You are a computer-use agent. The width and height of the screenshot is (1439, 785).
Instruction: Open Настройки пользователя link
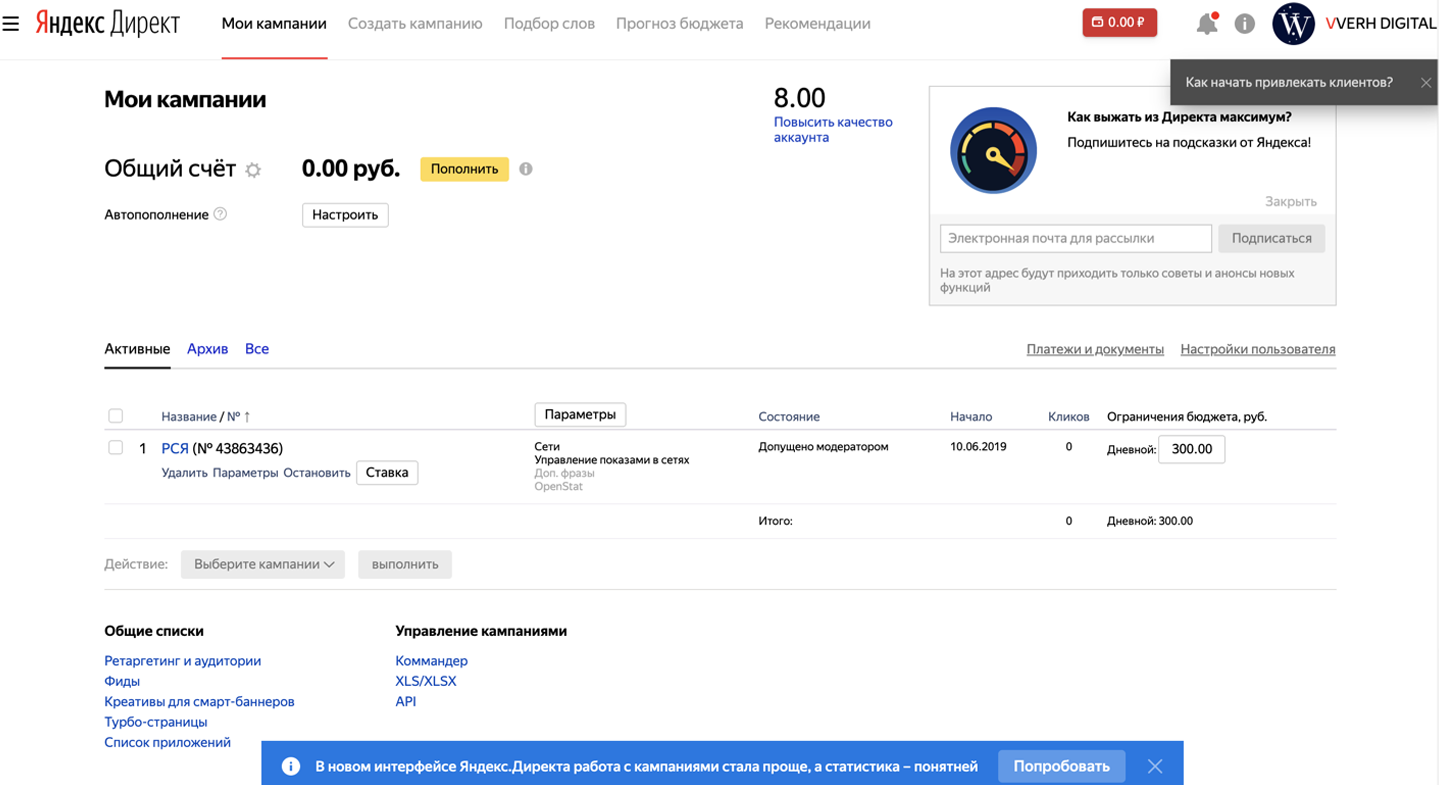click(x=1258, y=349)
